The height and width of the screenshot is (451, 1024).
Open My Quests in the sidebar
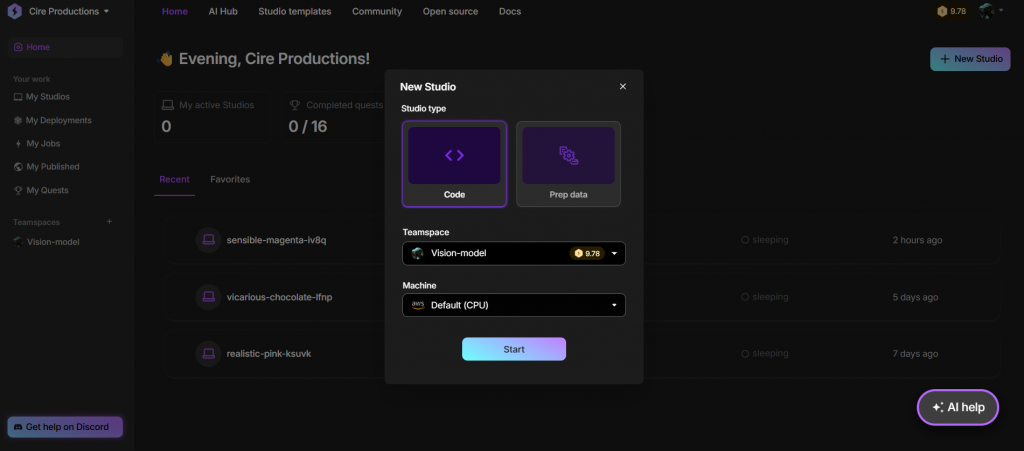47,190
